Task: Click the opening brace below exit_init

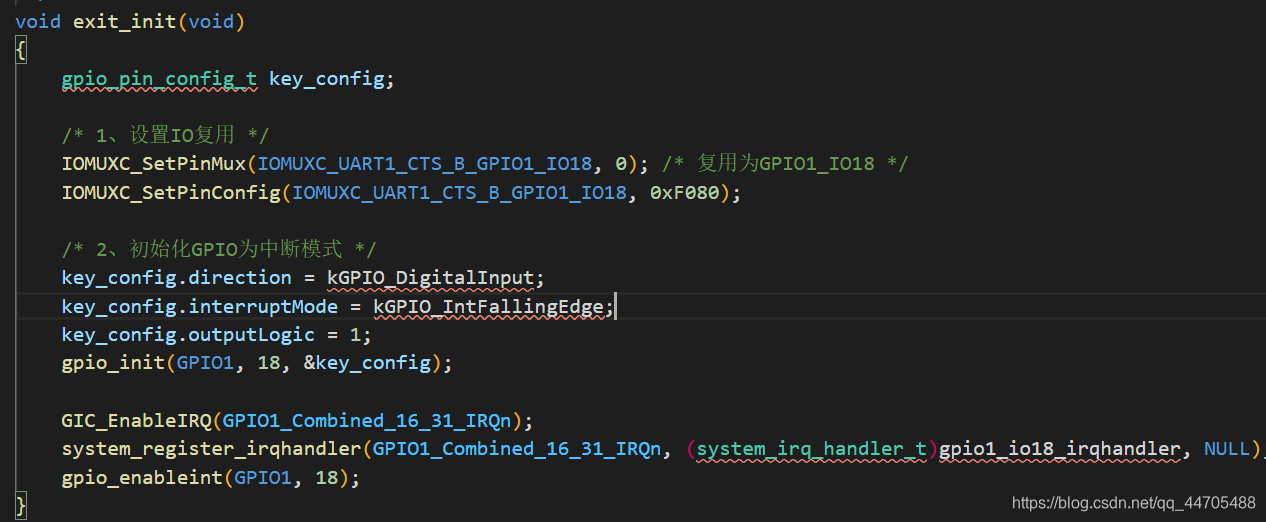Action: click(x=21, y=50)
